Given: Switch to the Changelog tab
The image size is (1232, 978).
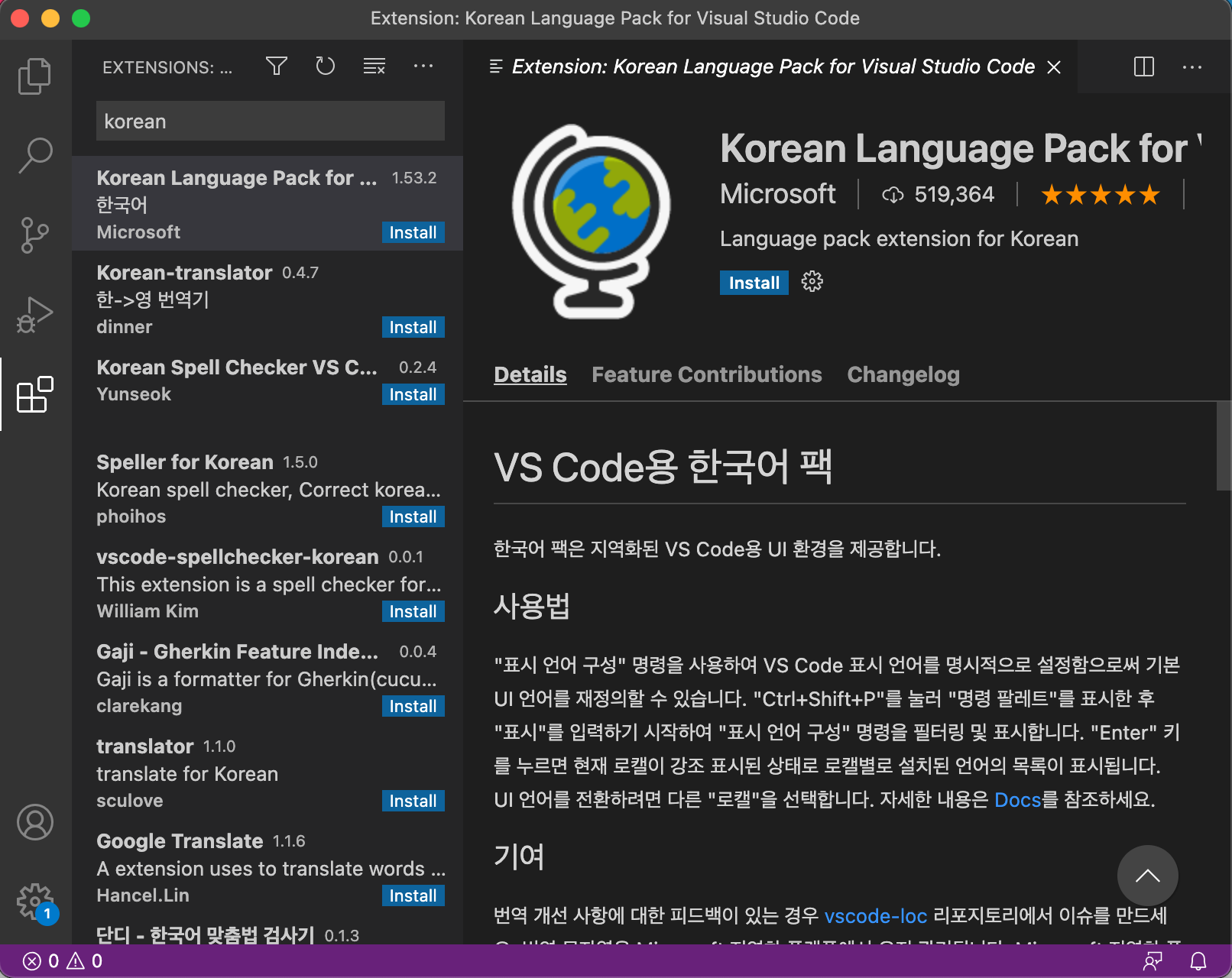Looking at the screenshot, I should pos(903,374).
